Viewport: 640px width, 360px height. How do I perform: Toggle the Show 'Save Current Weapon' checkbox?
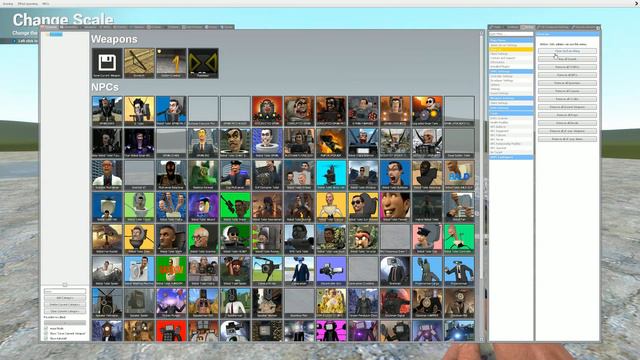pyautogui.click(x=46, y=333)
